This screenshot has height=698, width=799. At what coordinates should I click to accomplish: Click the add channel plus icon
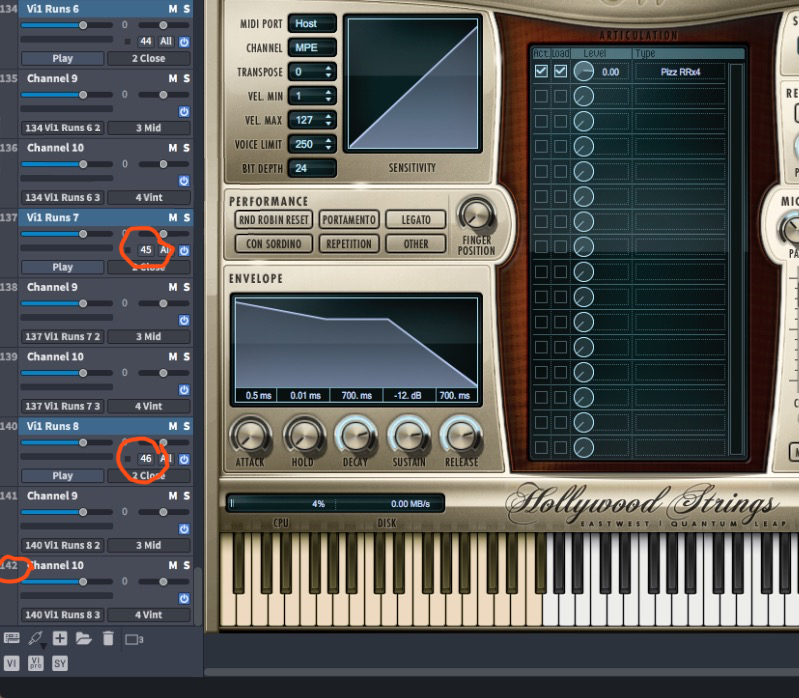[60, 638]
